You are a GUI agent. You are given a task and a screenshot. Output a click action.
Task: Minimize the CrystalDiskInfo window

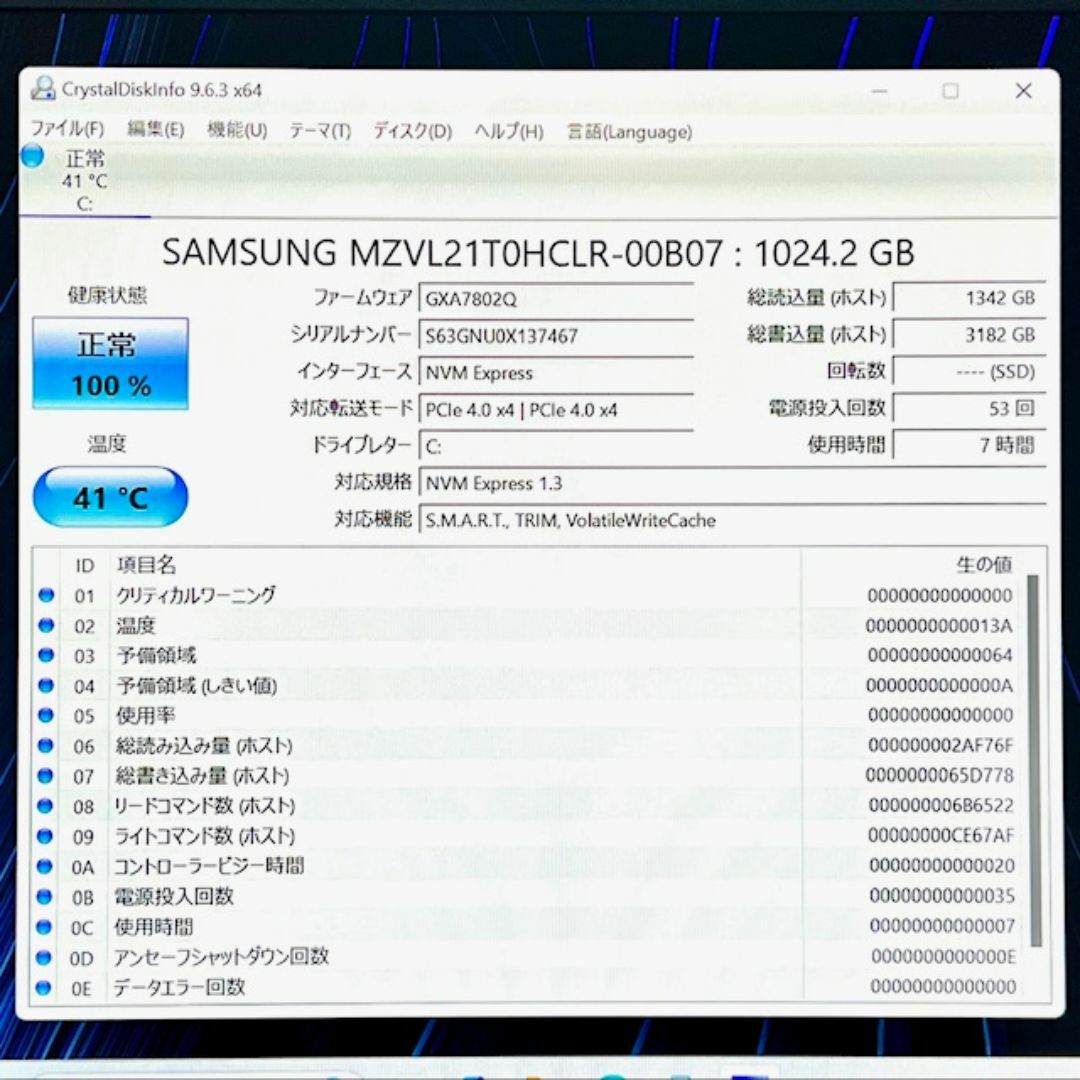(x=880, y=90)
